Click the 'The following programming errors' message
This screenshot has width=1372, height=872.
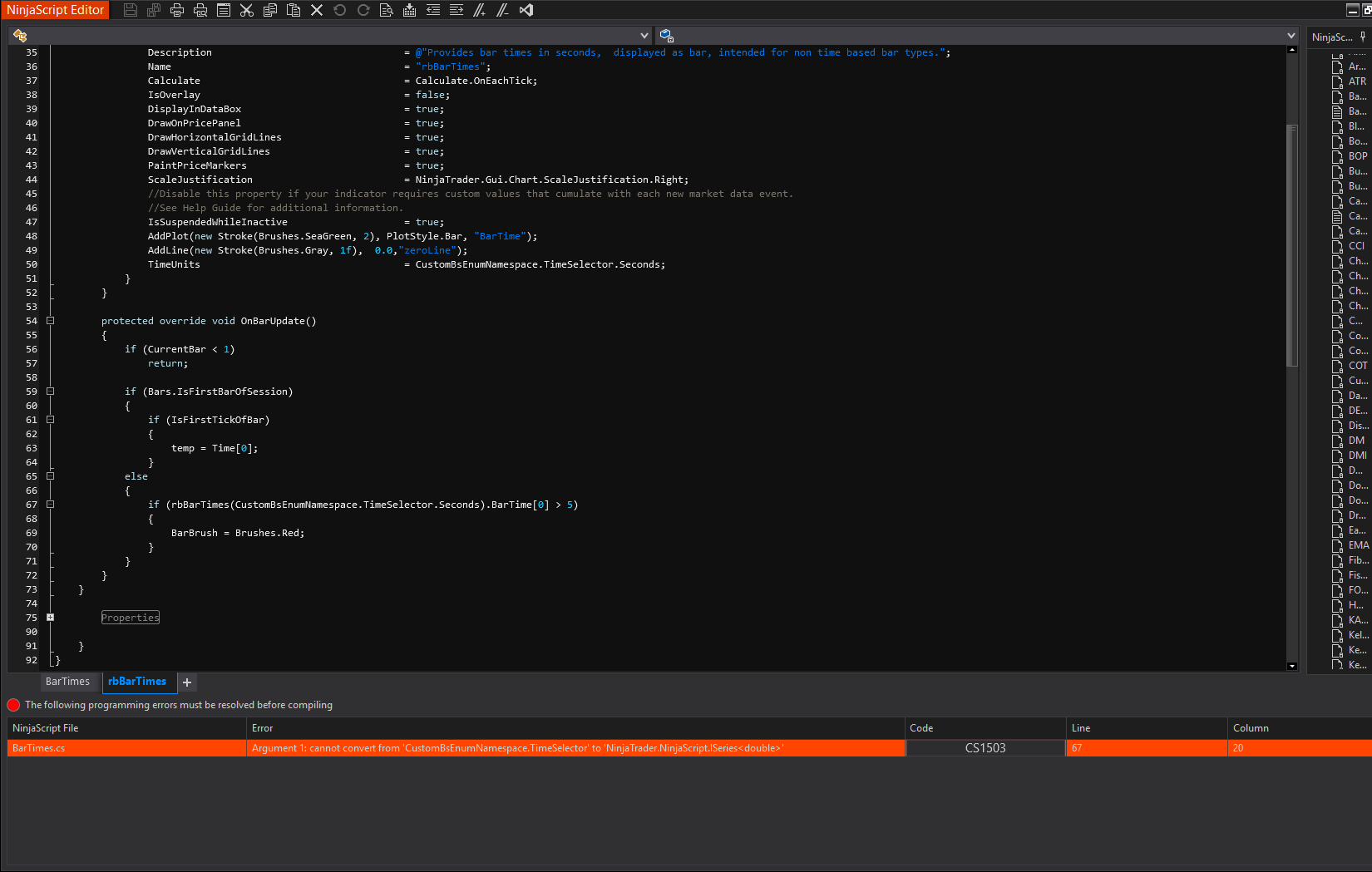[x=179, y=705]
